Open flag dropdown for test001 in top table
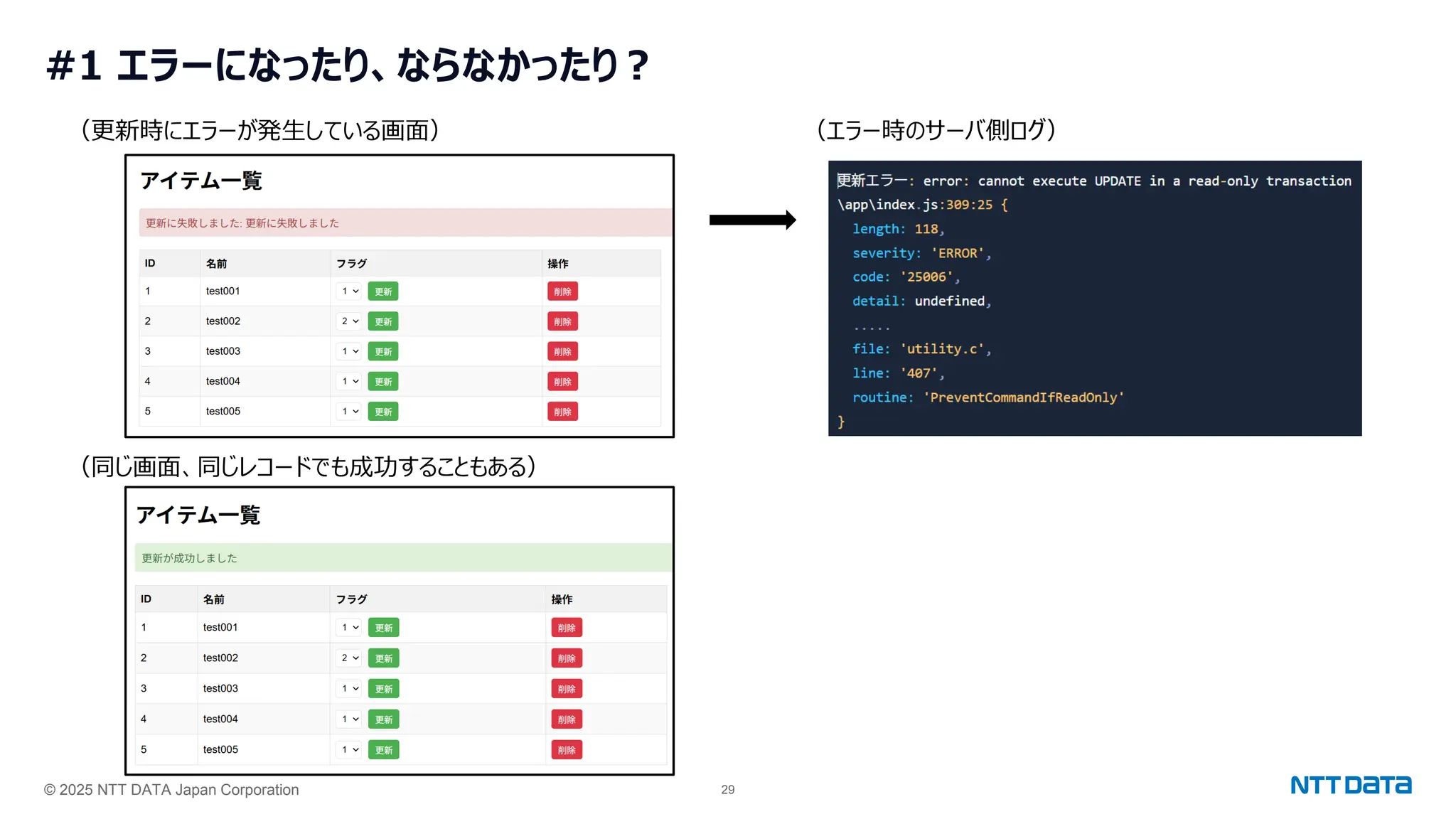Screen dimensions: 1456x819 click(349, 291)
